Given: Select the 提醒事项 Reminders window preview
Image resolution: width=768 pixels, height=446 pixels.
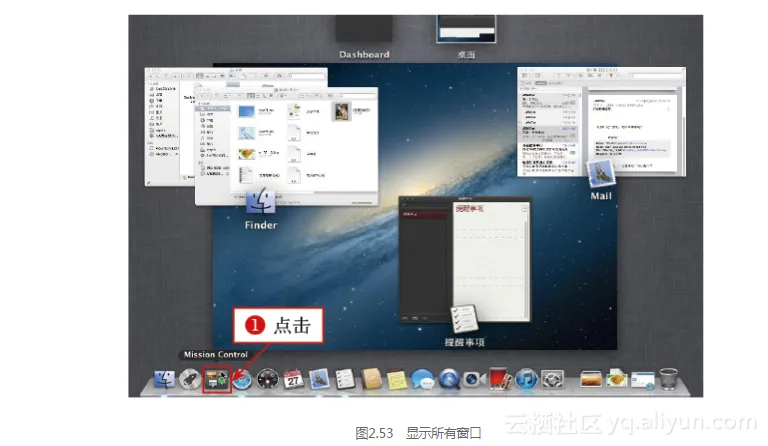Looking at the screenshot, I should (x=465, y=259).
